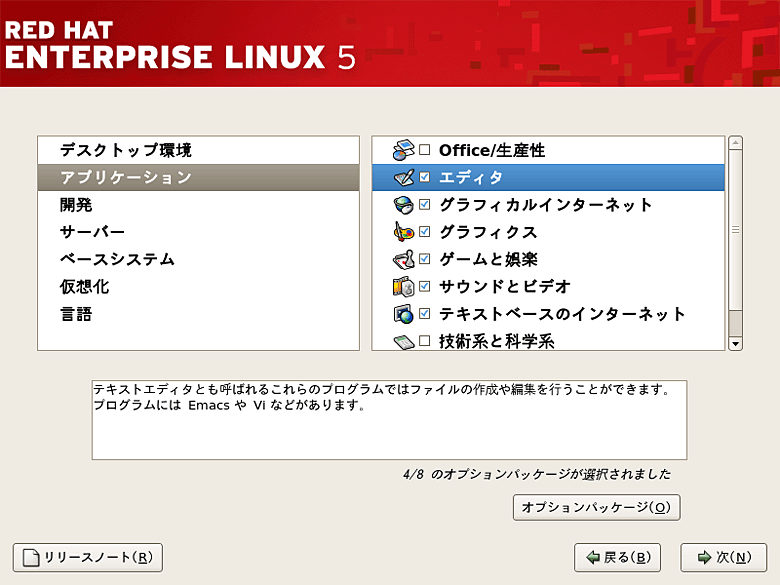Toggle the 技術系と科学系 checkbox

pos(425,341)
